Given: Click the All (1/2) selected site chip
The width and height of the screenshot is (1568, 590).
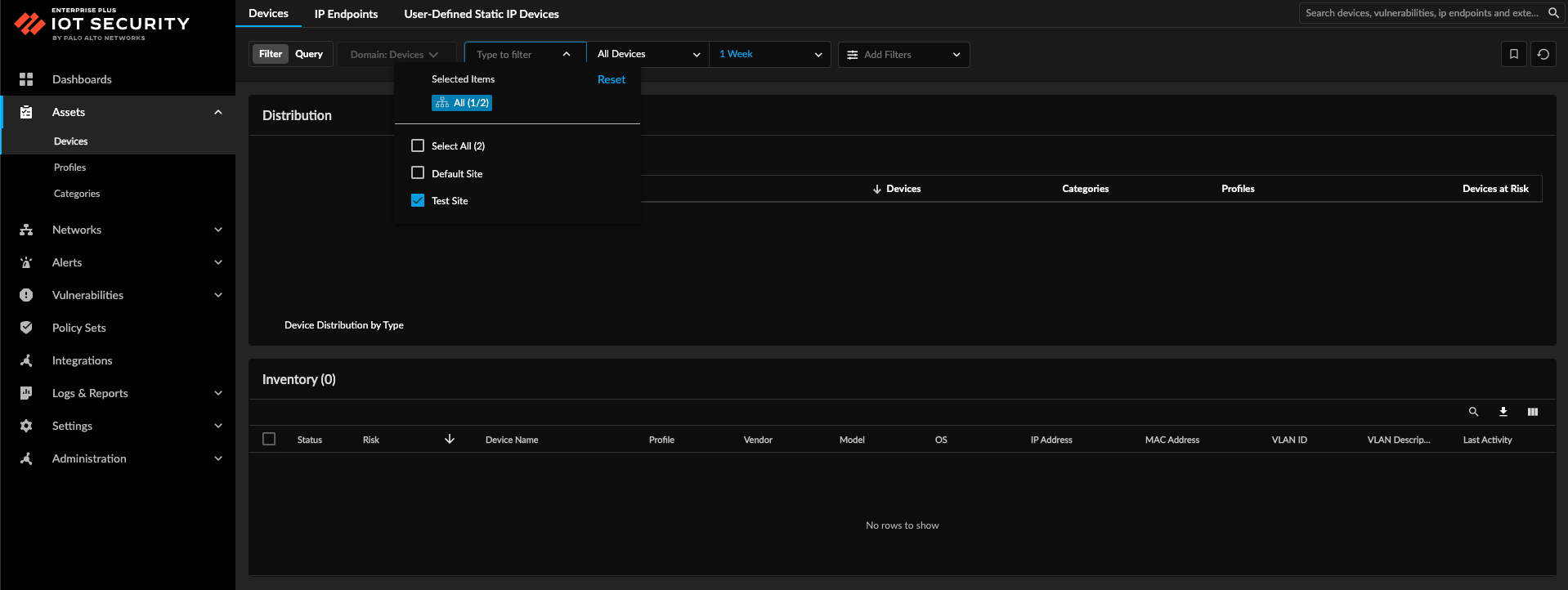Looking at the screenshot, I should [462, 103].
